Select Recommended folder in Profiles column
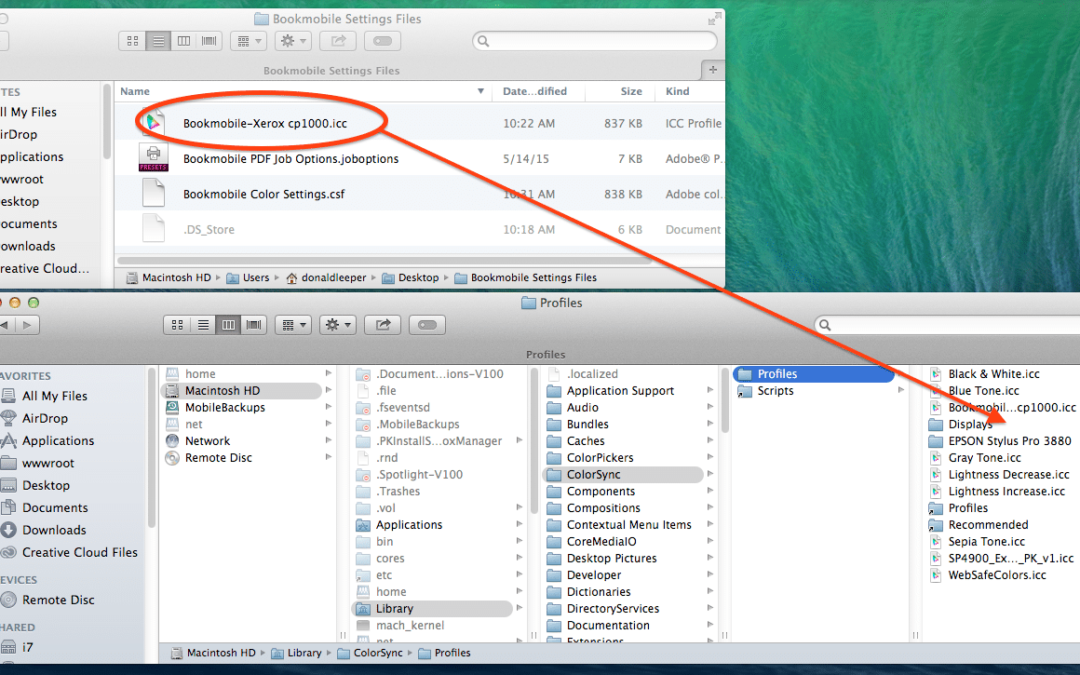Screen dimensions: 1080x675 click(x=988, y=525)
